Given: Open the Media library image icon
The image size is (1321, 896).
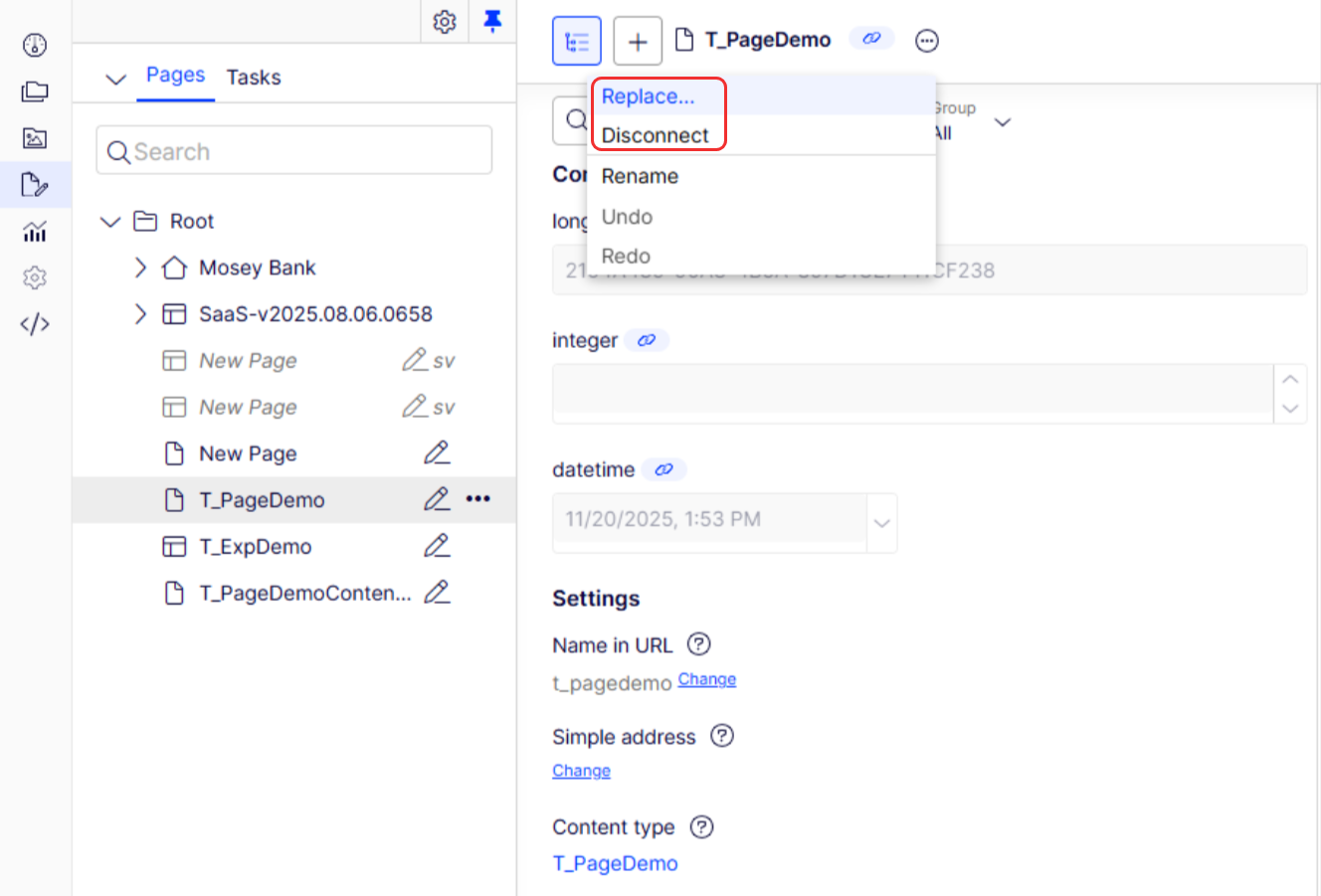Looking at the screenshot, I should point(34,138).
